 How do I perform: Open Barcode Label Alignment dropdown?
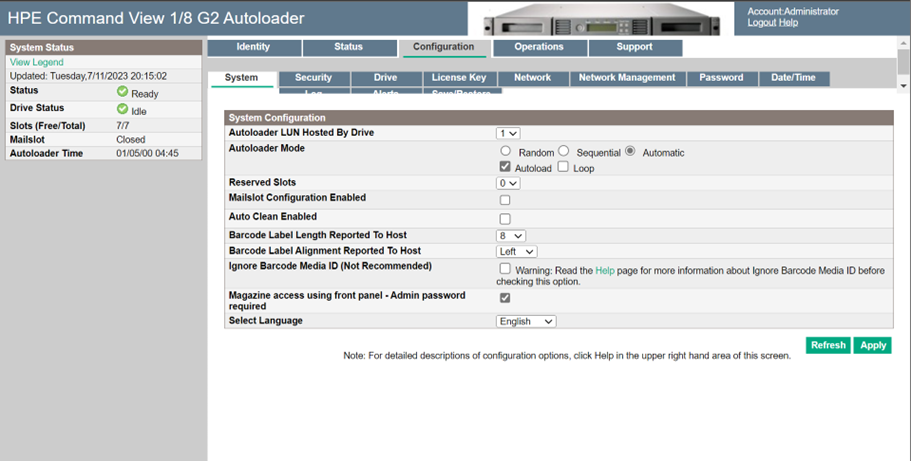point(517,252)
